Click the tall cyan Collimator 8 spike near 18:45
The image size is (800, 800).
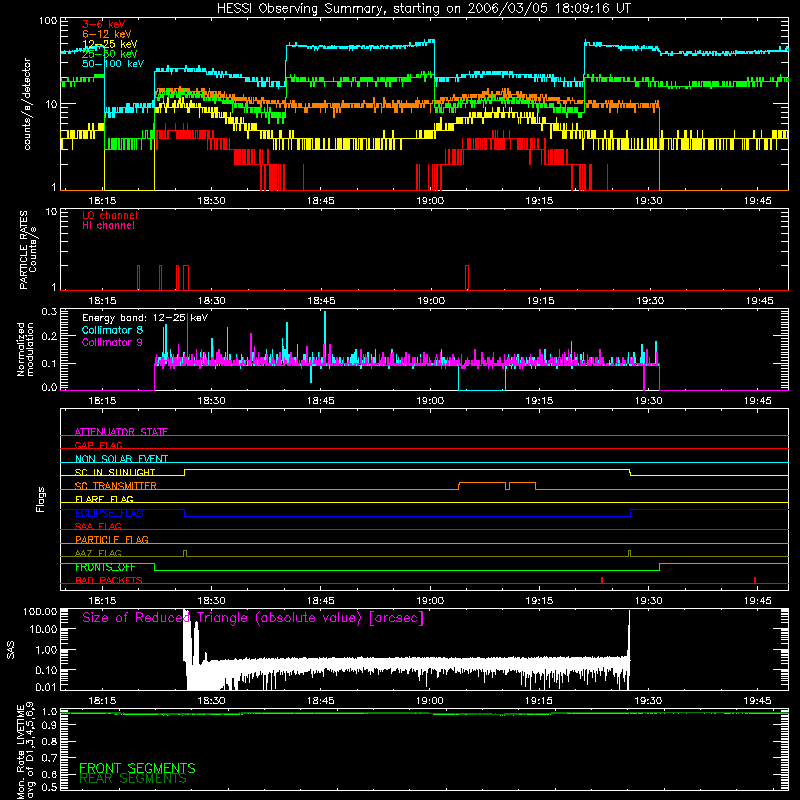click(325, 337)
